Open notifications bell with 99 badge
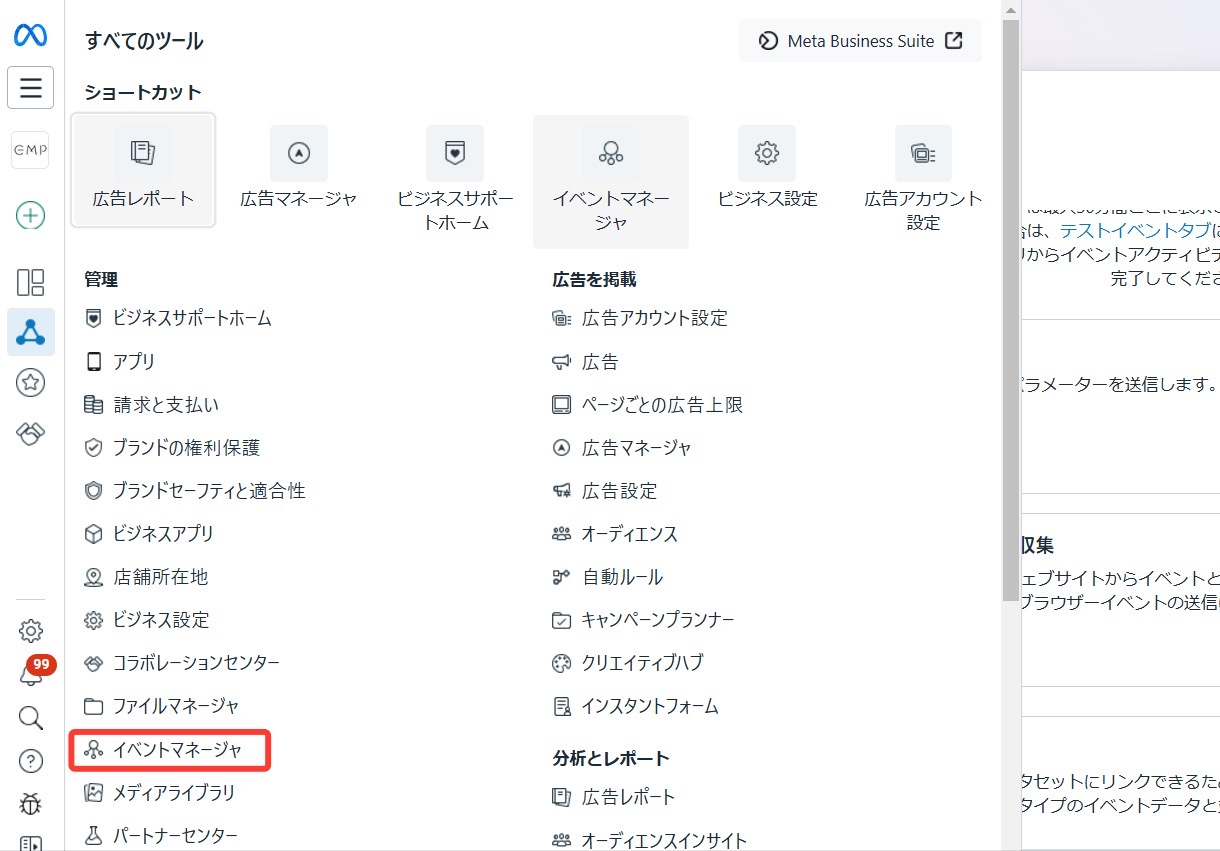1220x851 pixels. point(31,674)
